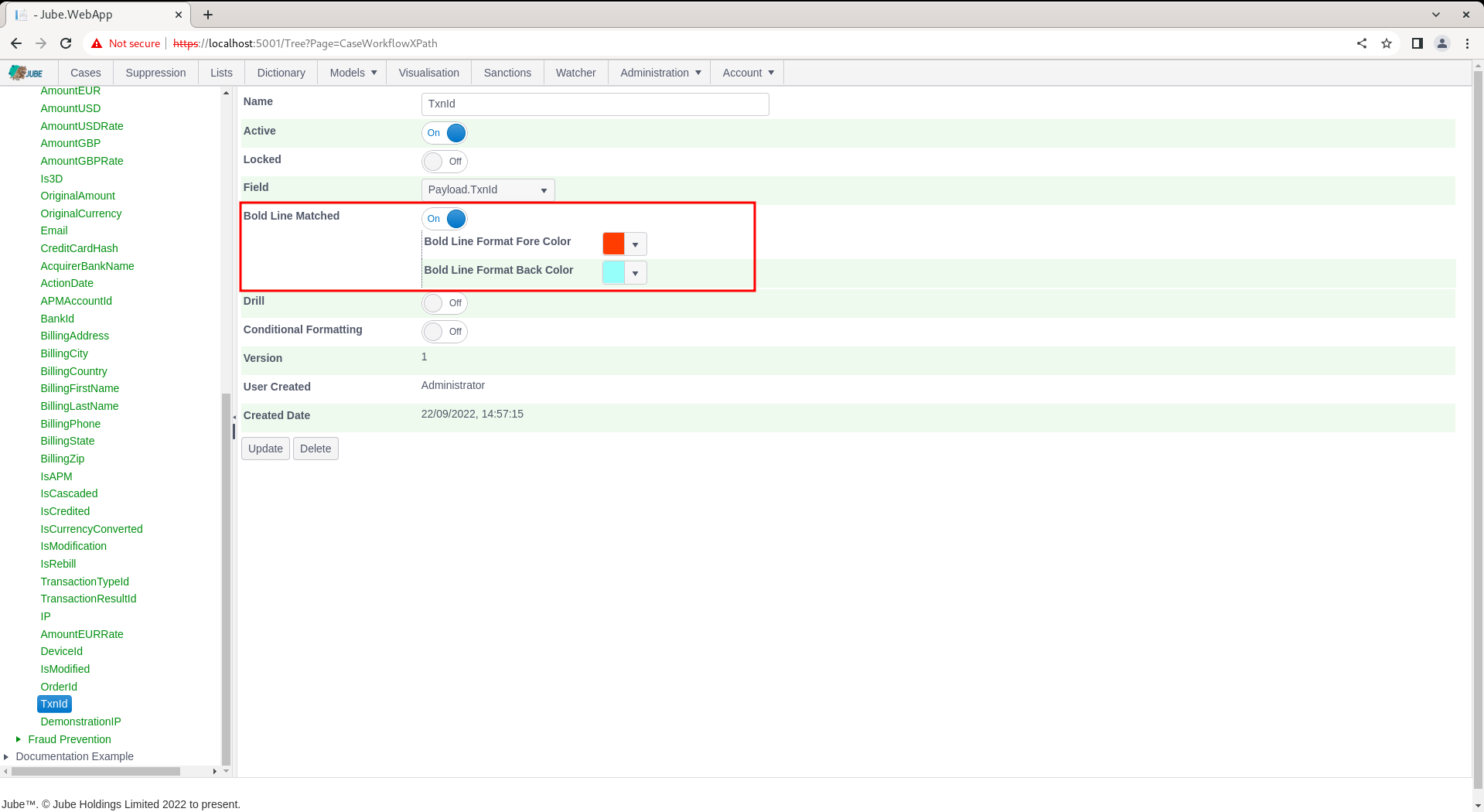Toggle Bold Line Matched switch
This screenshot has height=812, width=1484.
[445, 219]
